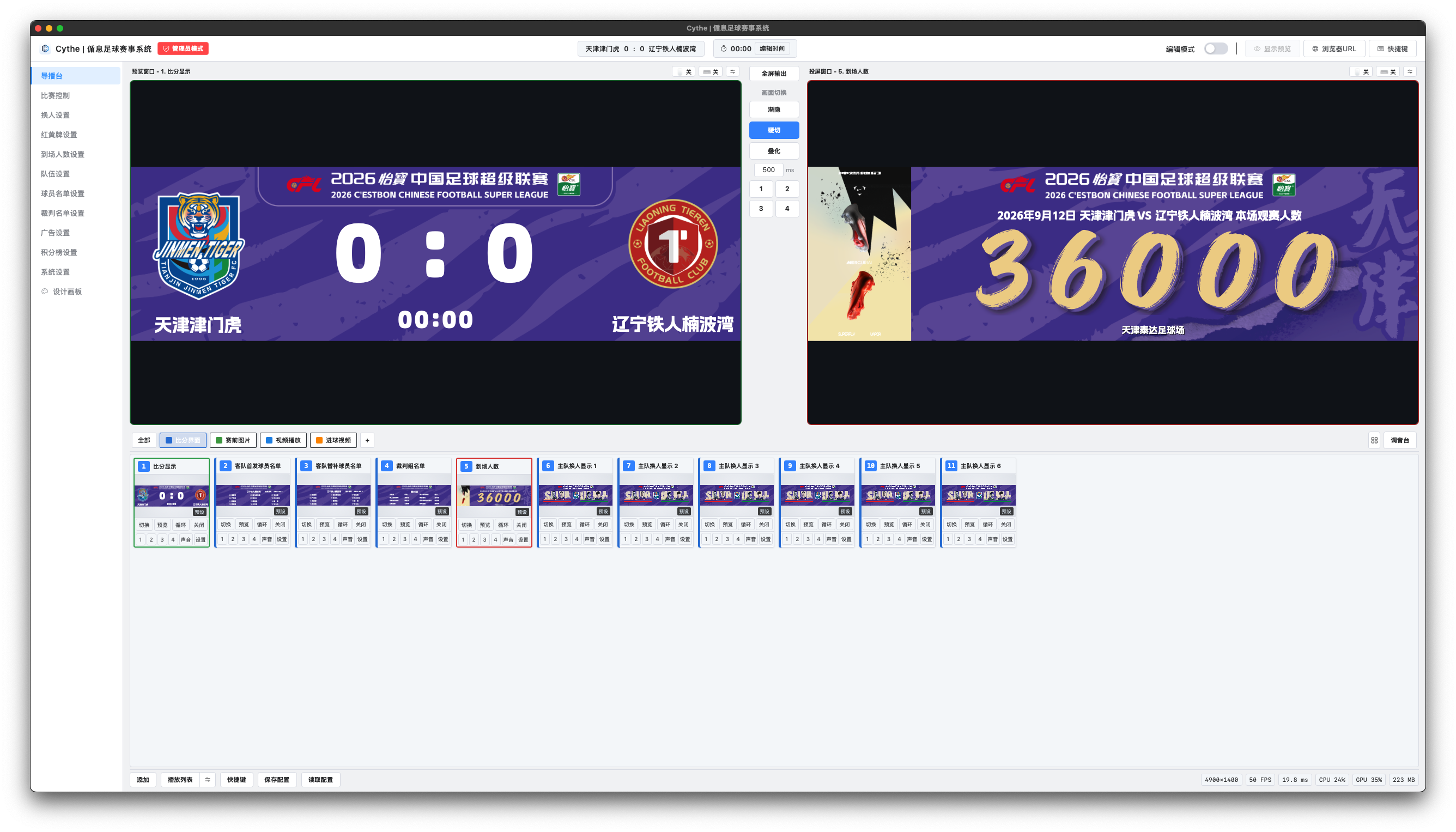Click 全屏输出 button

(x=774, y=73)
